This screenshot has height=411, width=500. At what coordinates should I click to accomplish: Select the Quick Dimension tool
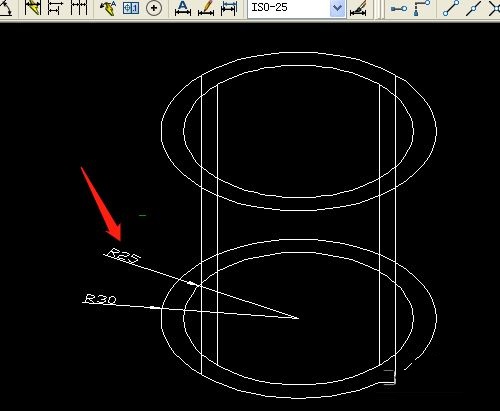(x=33, y=7)
